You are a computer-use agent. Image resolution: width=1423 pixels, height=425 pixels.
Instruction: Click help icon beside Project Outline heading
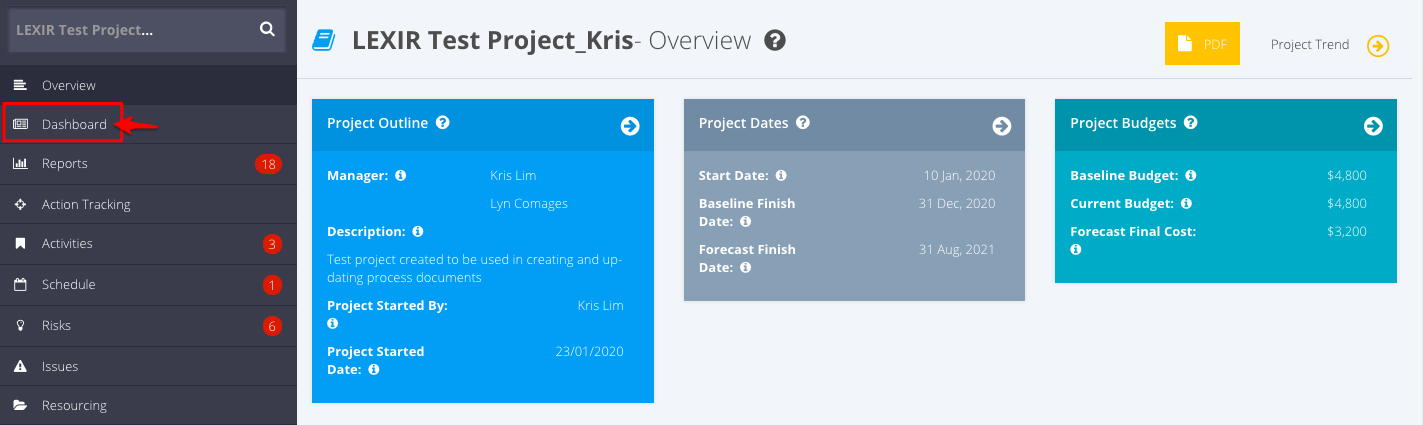[443, 123]
